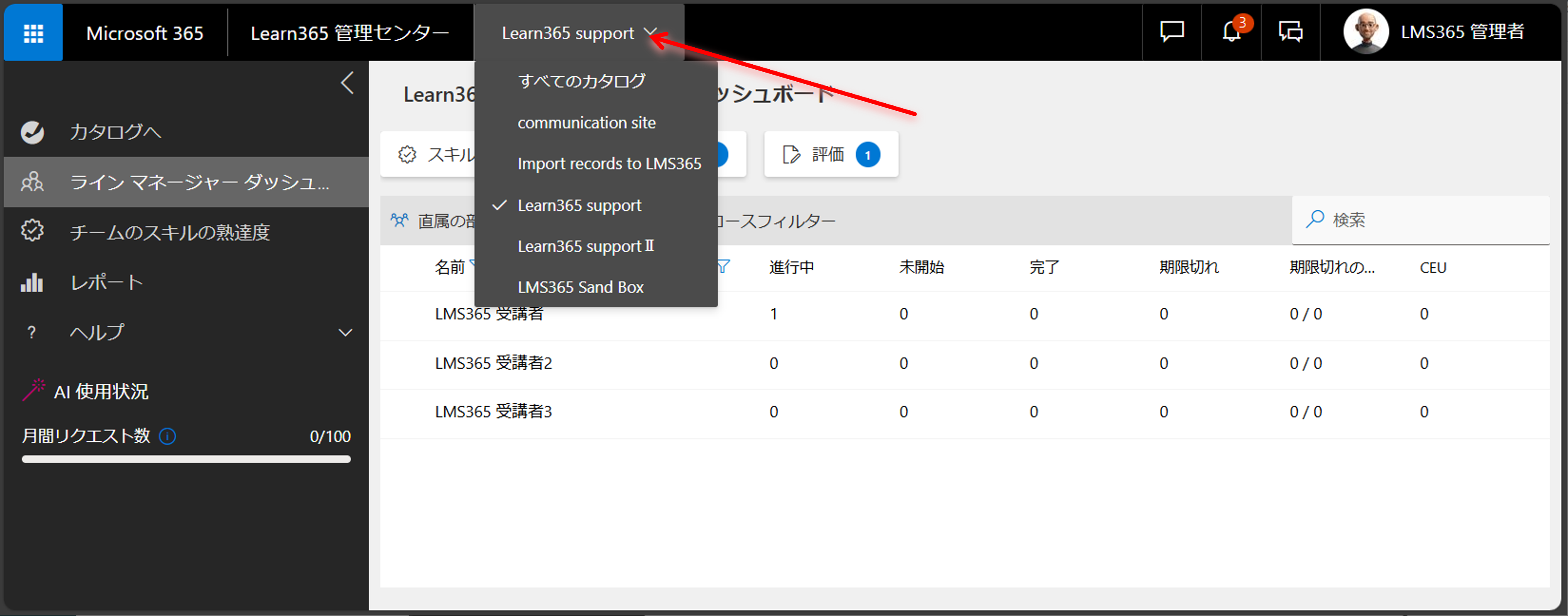Click filter funnel icon beside 進行中
The height and width of the screenshot is (616, 1568).
723,266
